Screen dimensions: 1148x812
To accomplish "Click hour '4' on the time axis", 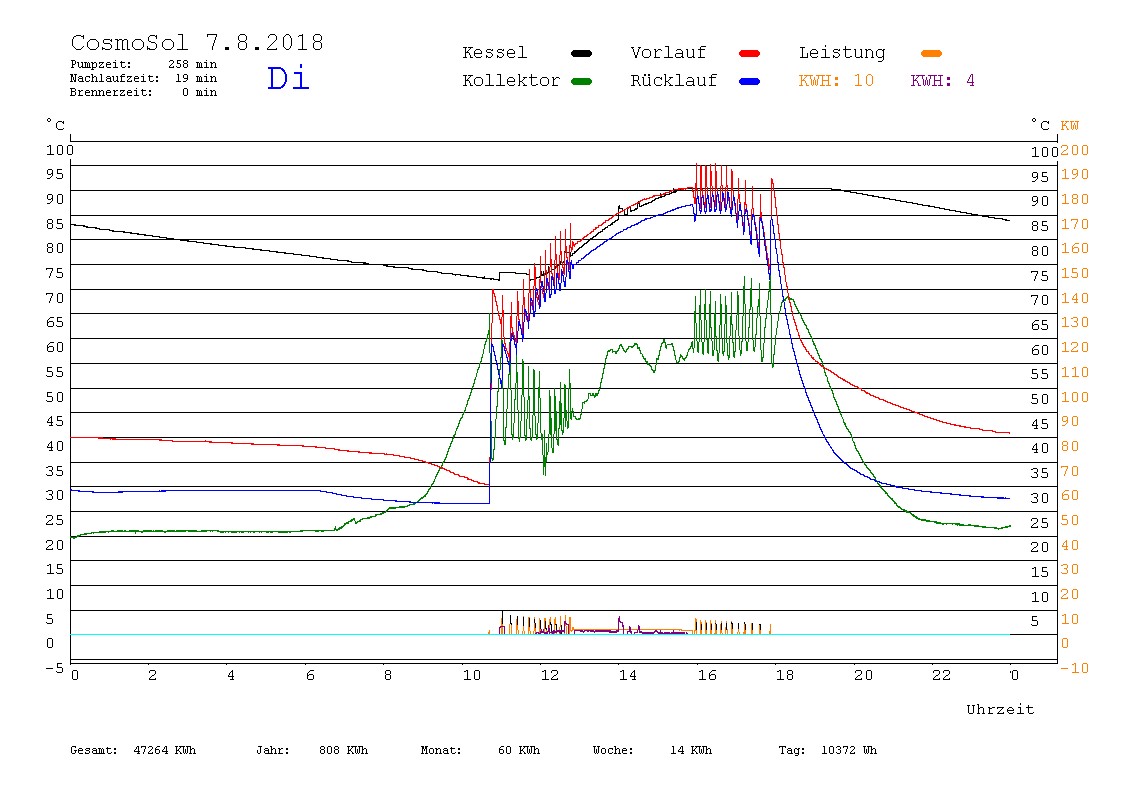I will 231,675.
